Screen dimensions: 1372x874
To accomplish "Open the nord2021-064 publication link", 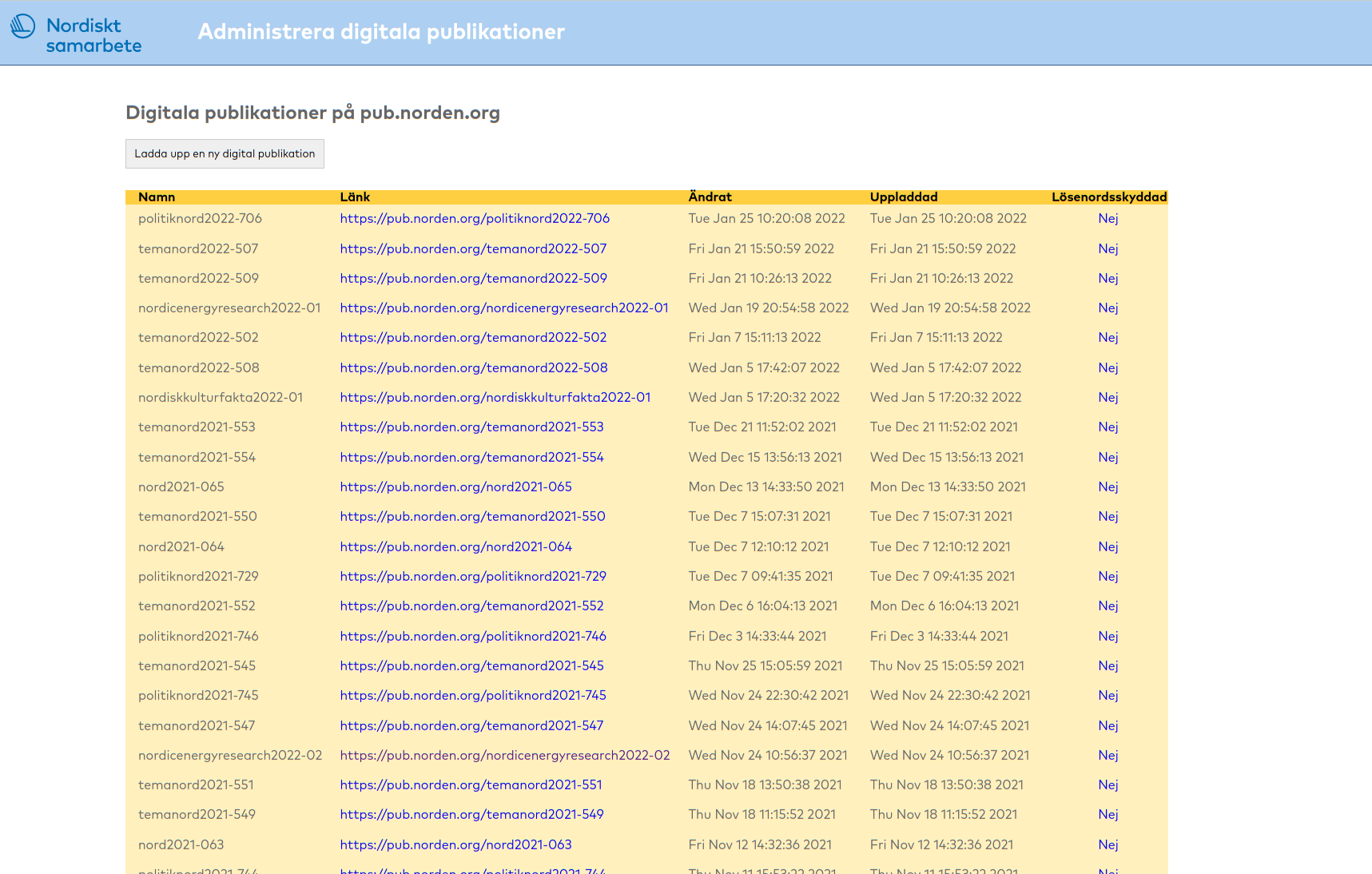I will (456, 546).
